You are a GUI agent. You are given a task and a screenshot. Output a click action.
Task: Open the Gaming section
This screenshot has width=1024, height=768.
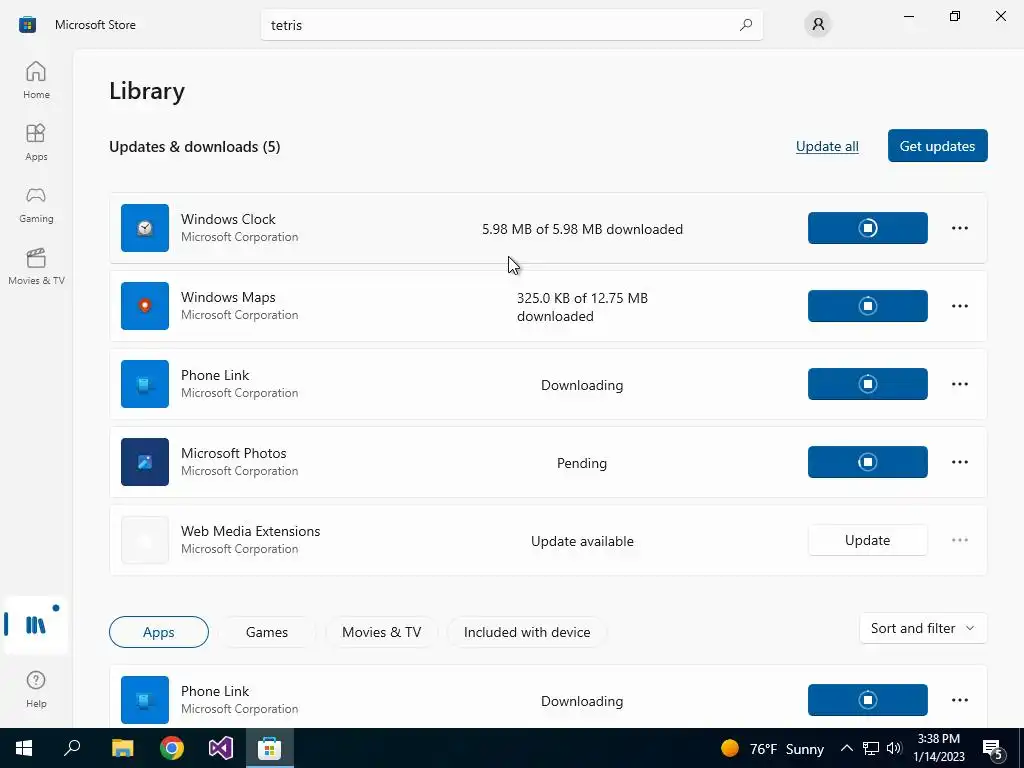point(36,204)
